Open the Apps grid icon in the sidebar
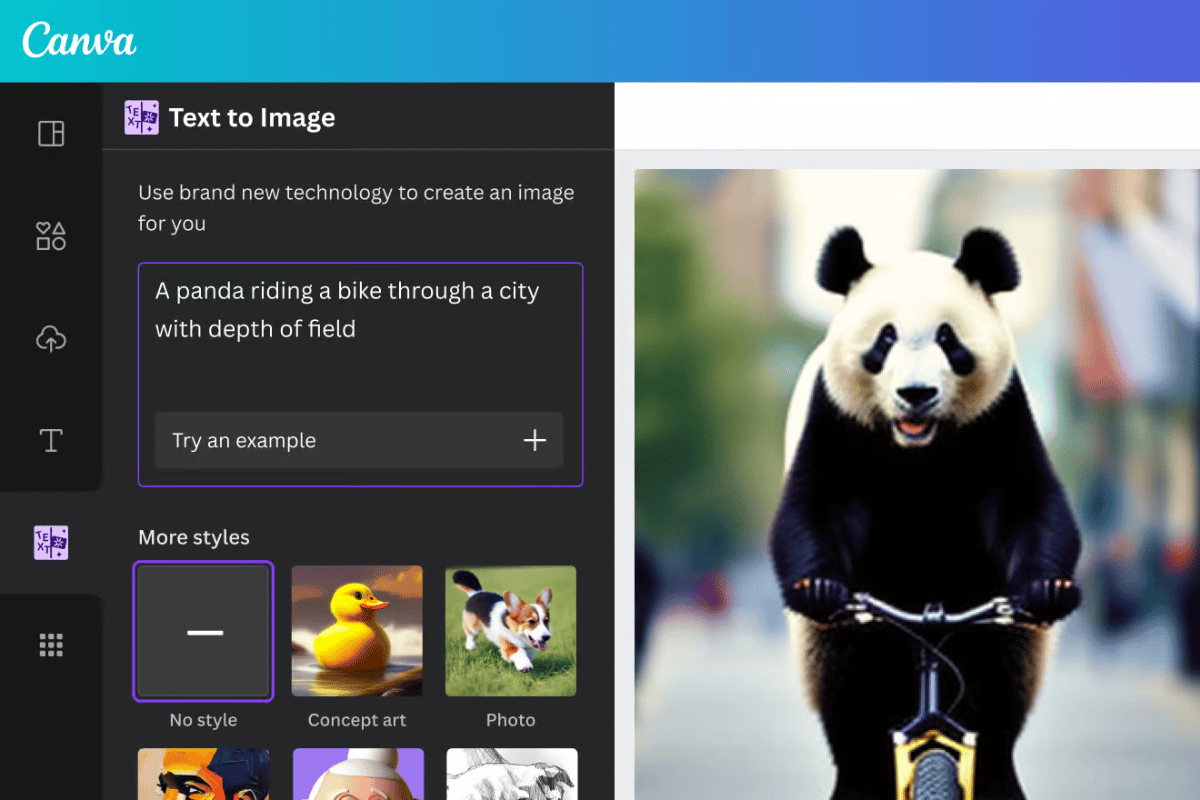 pos(50,645)
